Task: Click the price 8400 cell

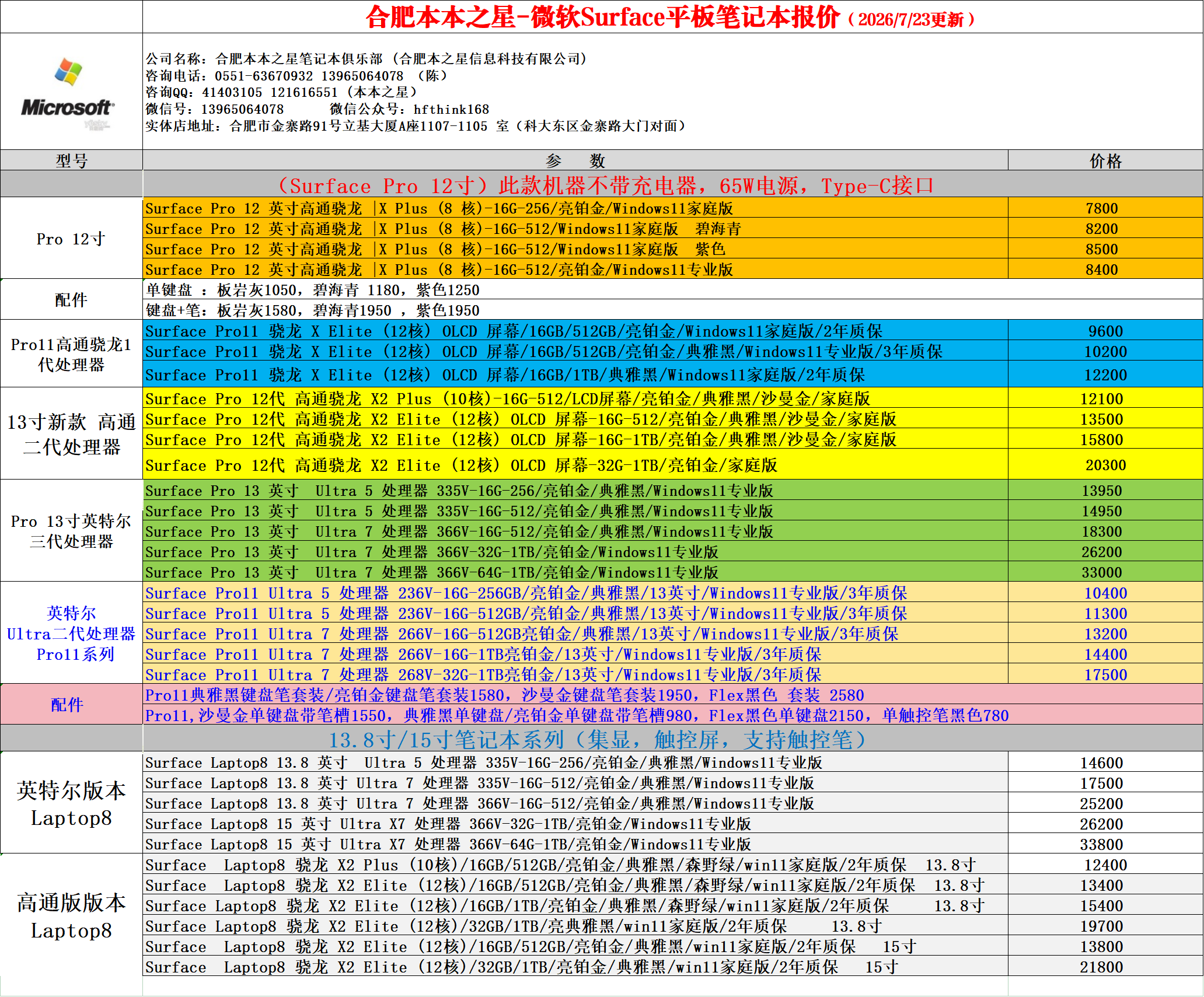Action: click(x=1105, y=270)
